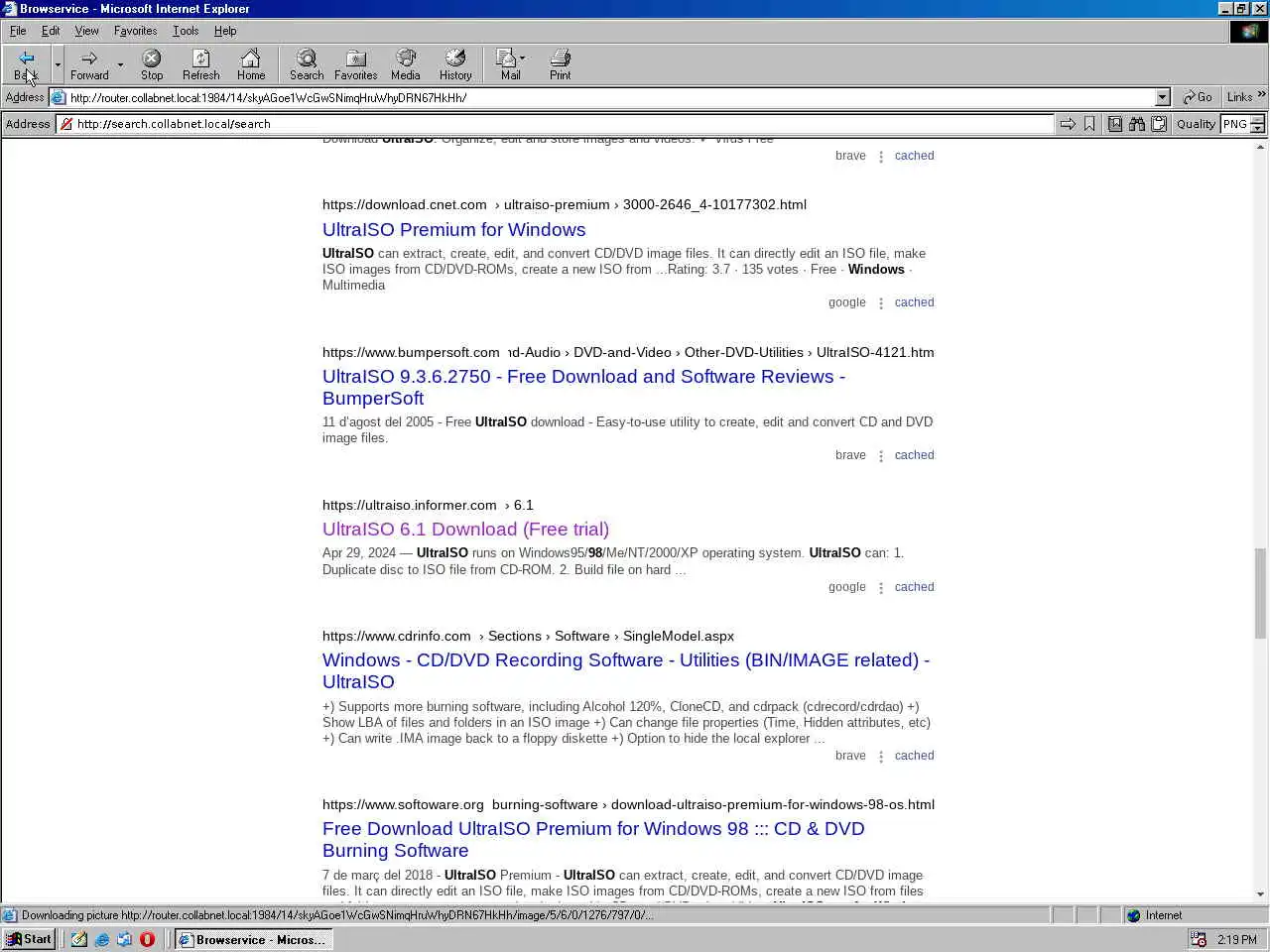The height and width of the screenshot is (952, 1270).
Task: Click the notepad quick launch icon
Action: (x=79, y=939)
